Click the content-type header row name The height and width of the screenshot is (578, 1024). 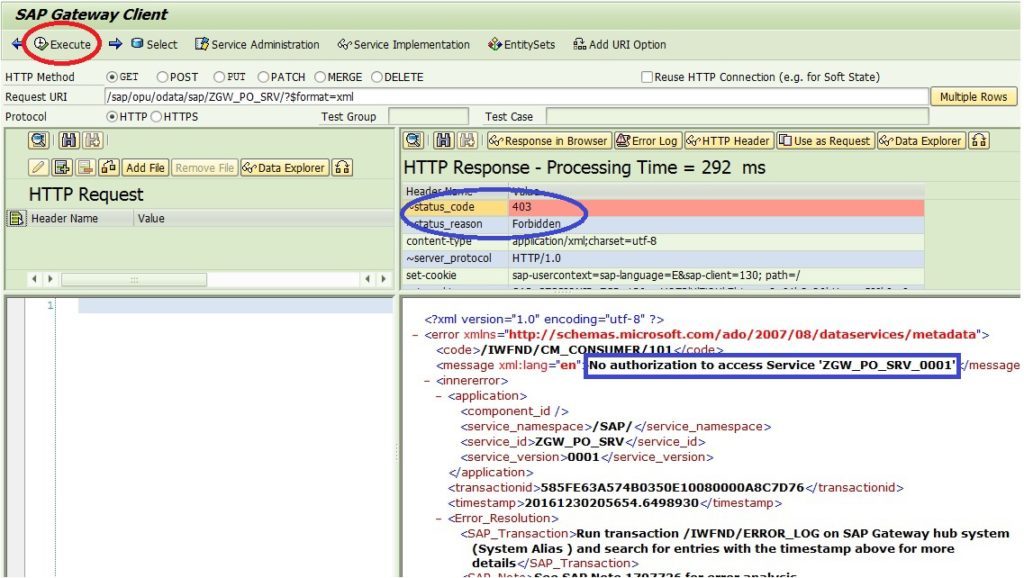(439, 241)
